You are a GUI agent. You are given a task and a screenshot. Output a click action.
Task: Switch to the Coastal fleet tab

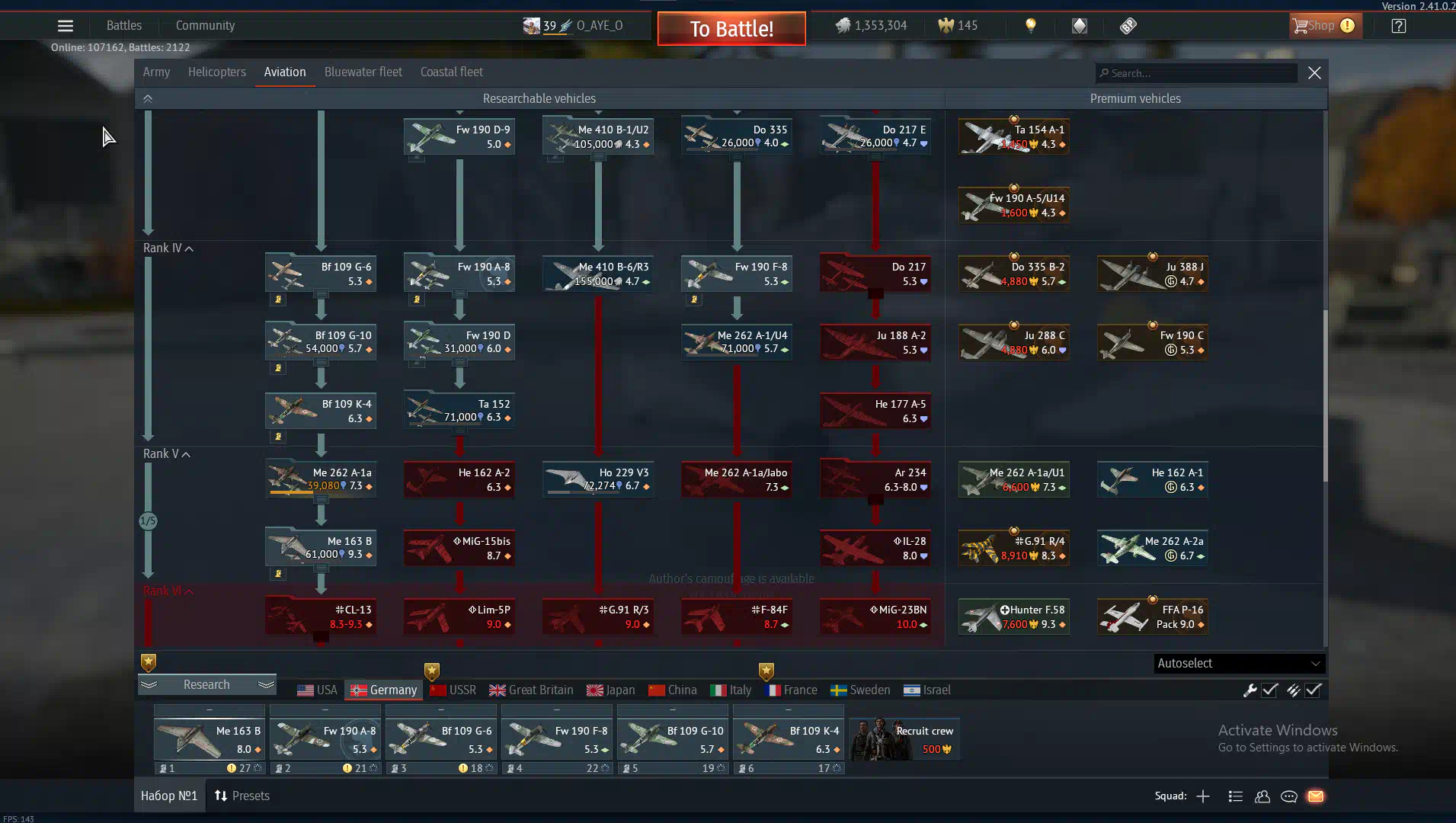pyautogui.click(x=452, y=72)
